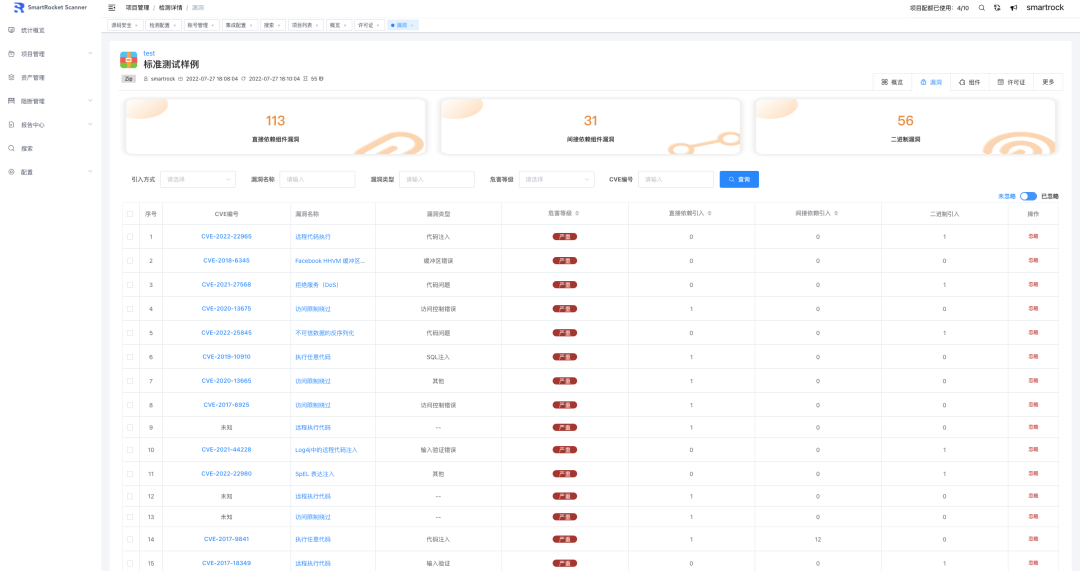The width and height of the screenshot is (1080, 571).
Task: Click the search magnifier icon in top bar
Action: coord(981,8)
